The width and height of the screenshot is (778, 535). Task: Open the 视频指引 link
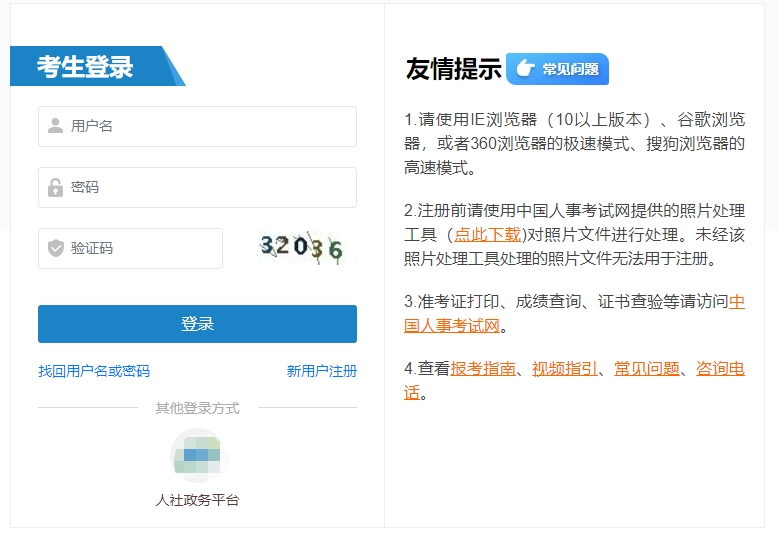point(565,368)
